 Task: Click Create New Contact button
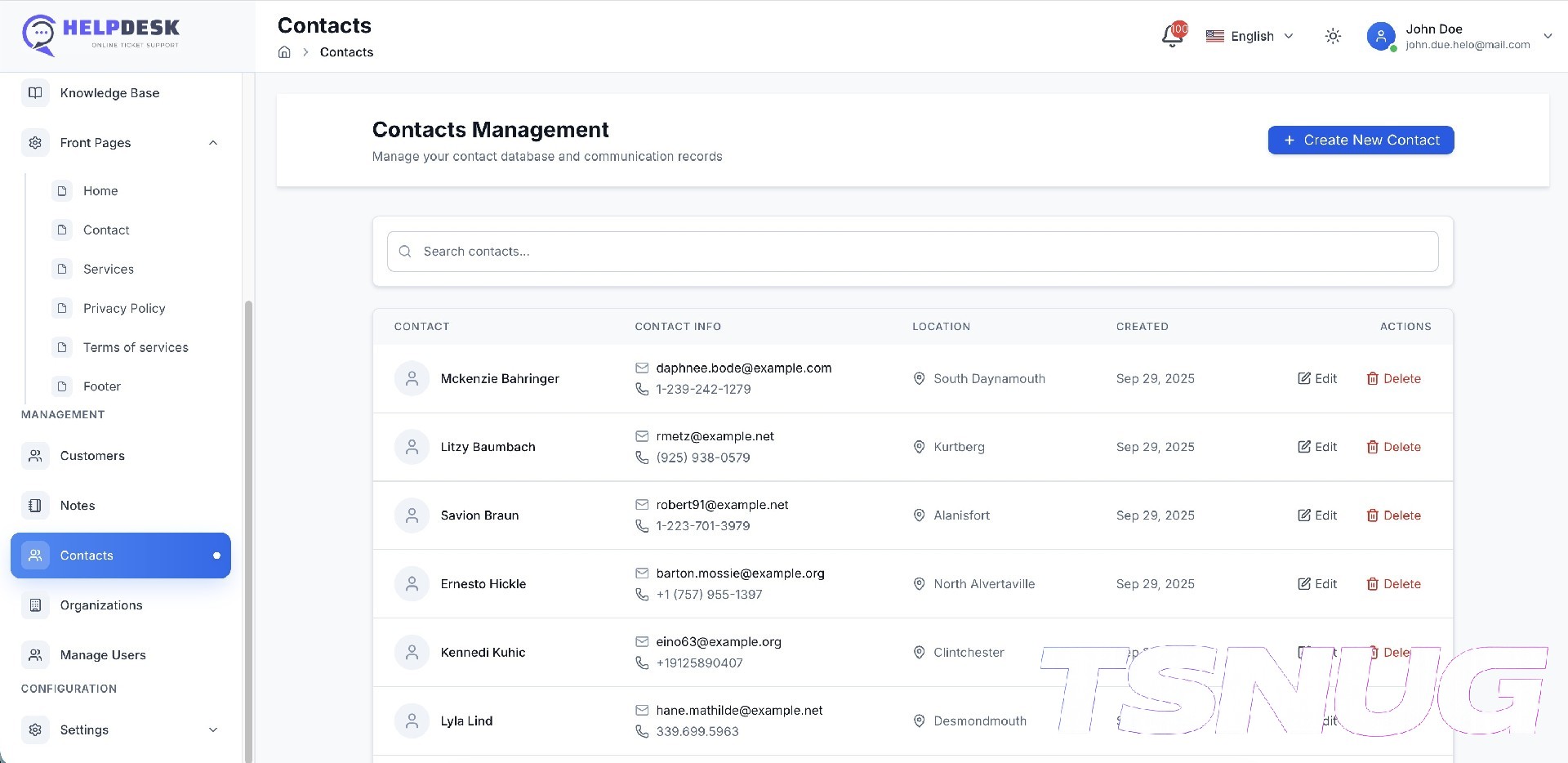[1360, 141]
